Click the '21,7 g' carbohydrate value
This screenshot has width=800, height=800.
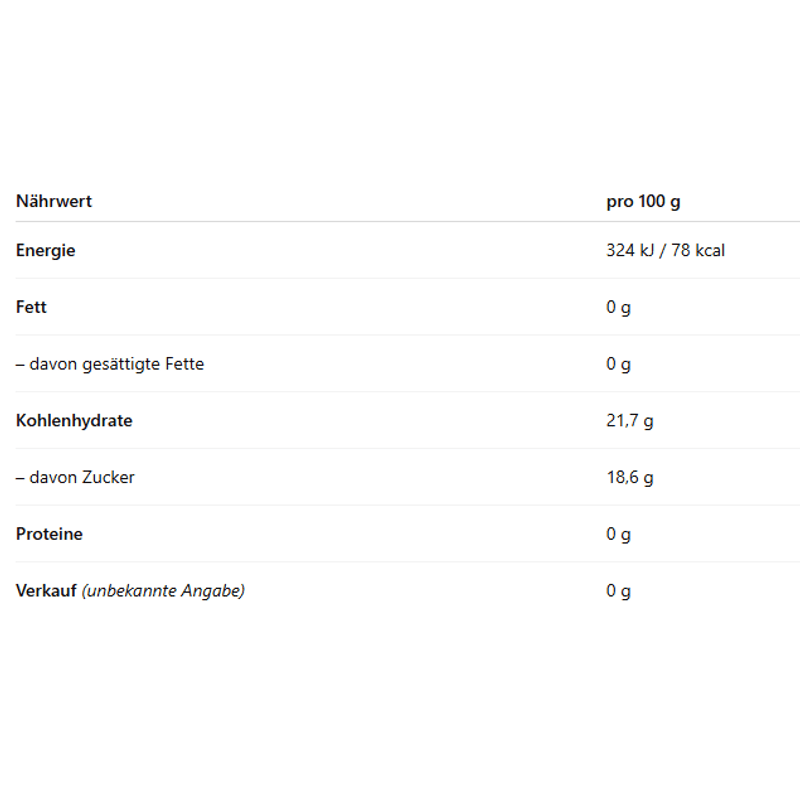629,420
